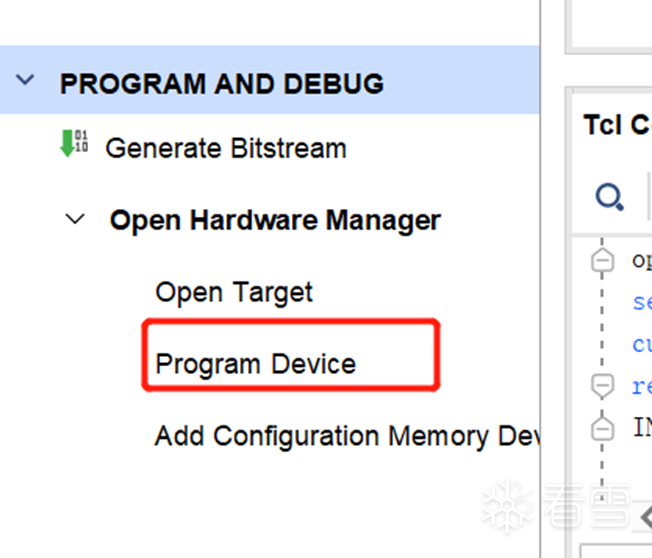652x558 pixels.
Task: Click the 'op' command text in console
Action: (x=641, y=260)
